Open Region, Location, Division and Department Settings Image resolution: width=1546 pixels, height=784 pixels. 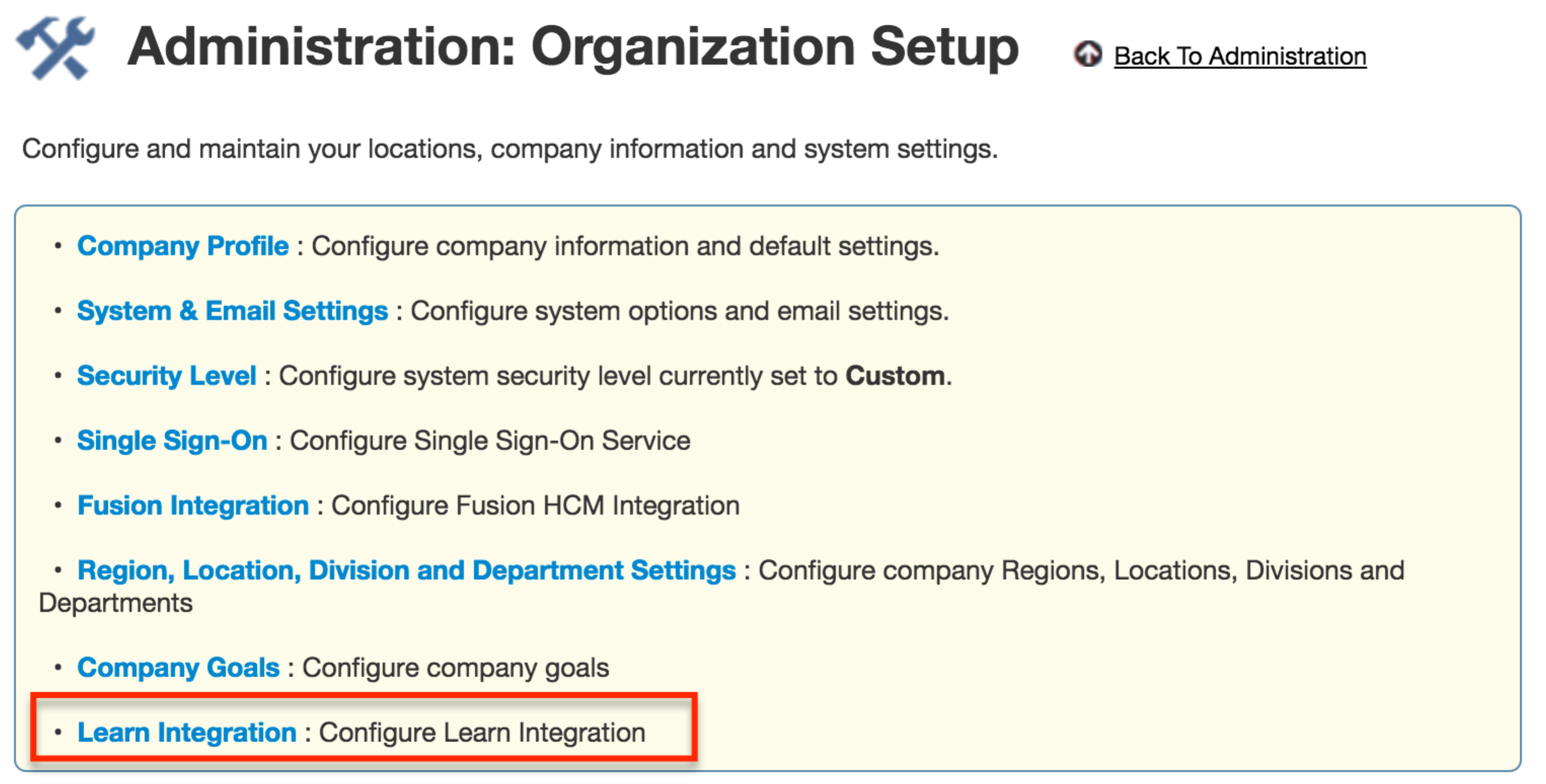tap(406, 570)
